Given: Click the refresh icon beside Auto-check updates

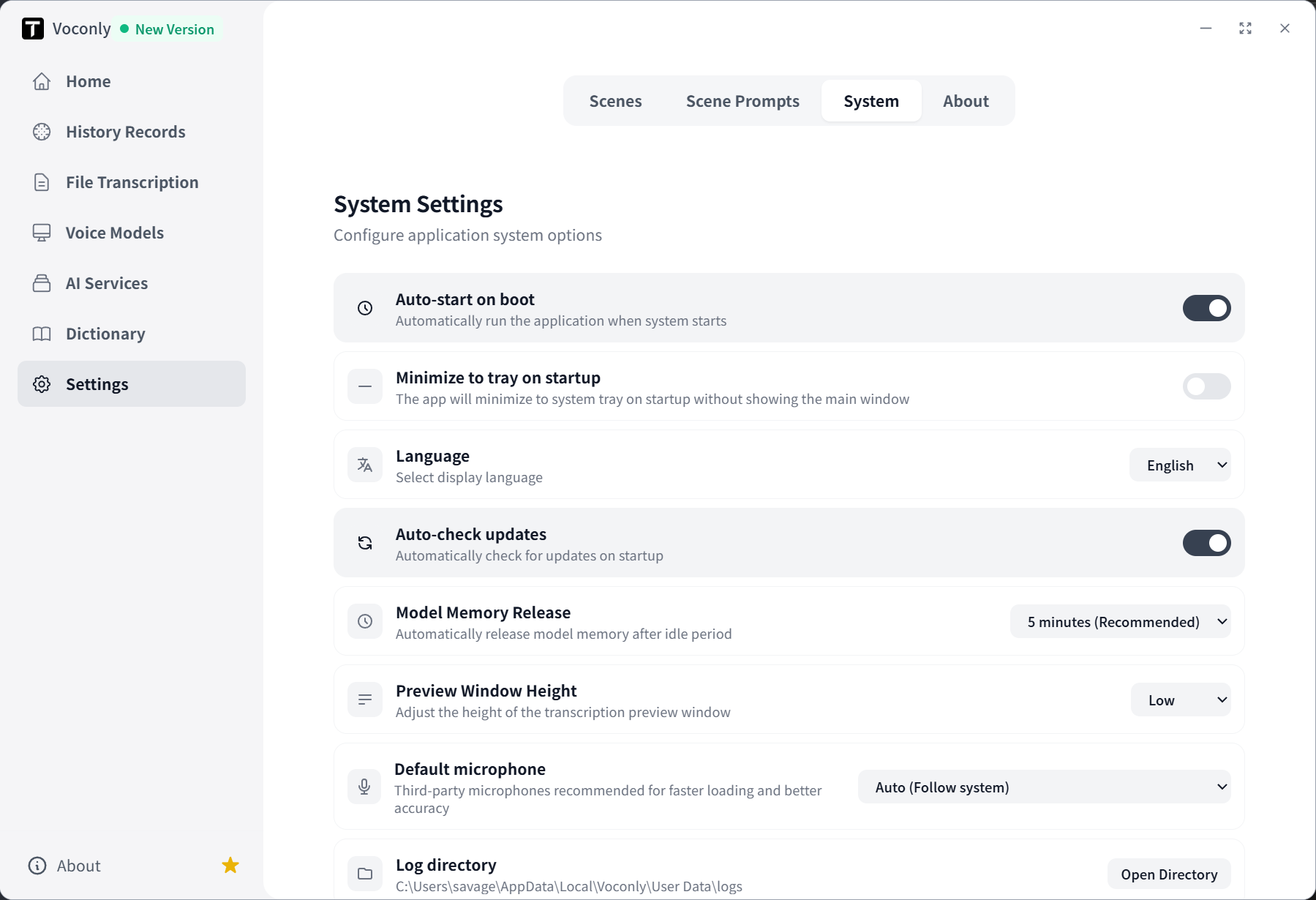Looking at the screenshot, I should click(365, 543).
